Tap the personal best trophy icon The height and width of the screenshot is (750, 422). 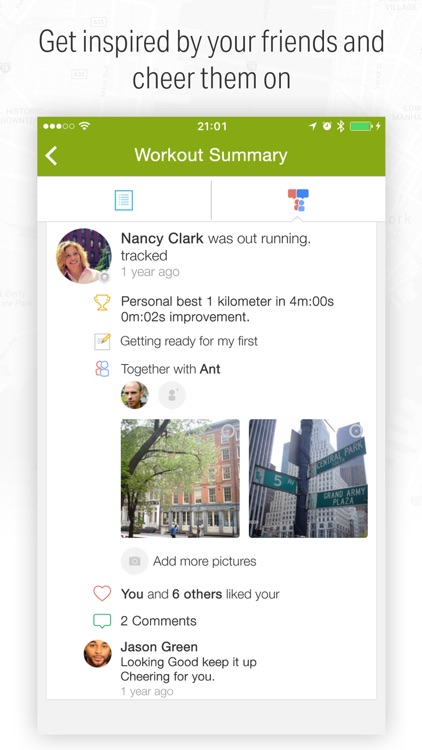pyautogui.click(x=102, y=302)
